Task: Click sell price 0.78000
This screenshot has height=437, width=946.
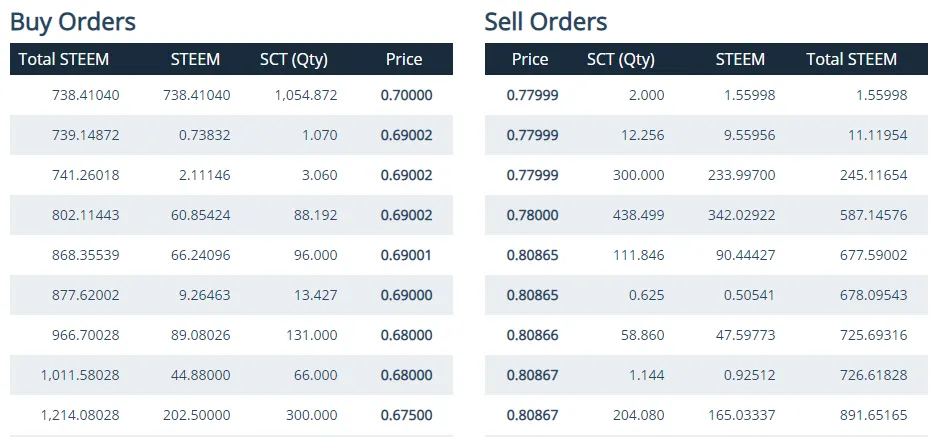Action: pyautogui.click(x=532, y=215)
